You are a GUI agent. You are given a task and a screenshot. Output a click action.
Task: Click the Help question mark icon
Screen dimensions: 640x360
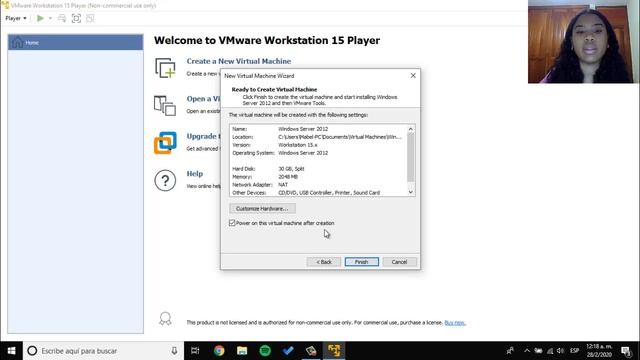tap(165, 180)
